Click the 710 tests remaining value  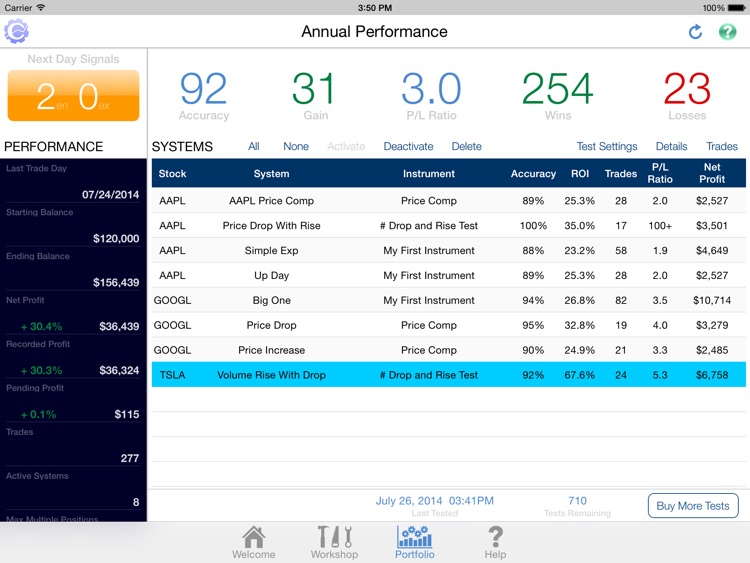pyautogui.click(x=577, y=501)
